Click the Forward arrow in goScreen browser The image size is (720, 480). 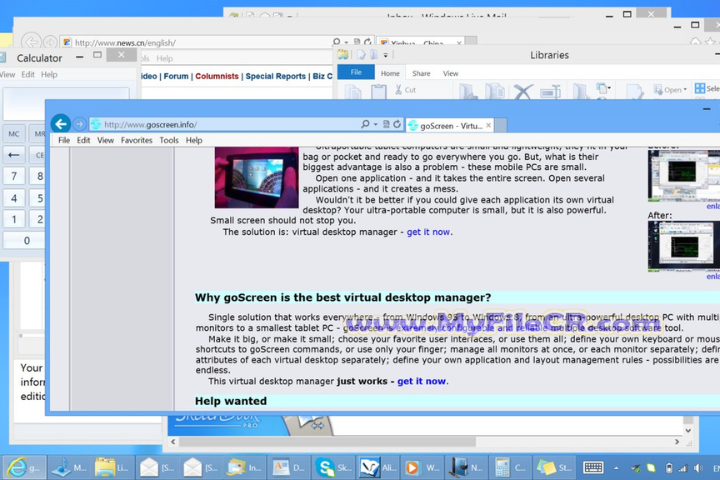click(x=79, y=124)
